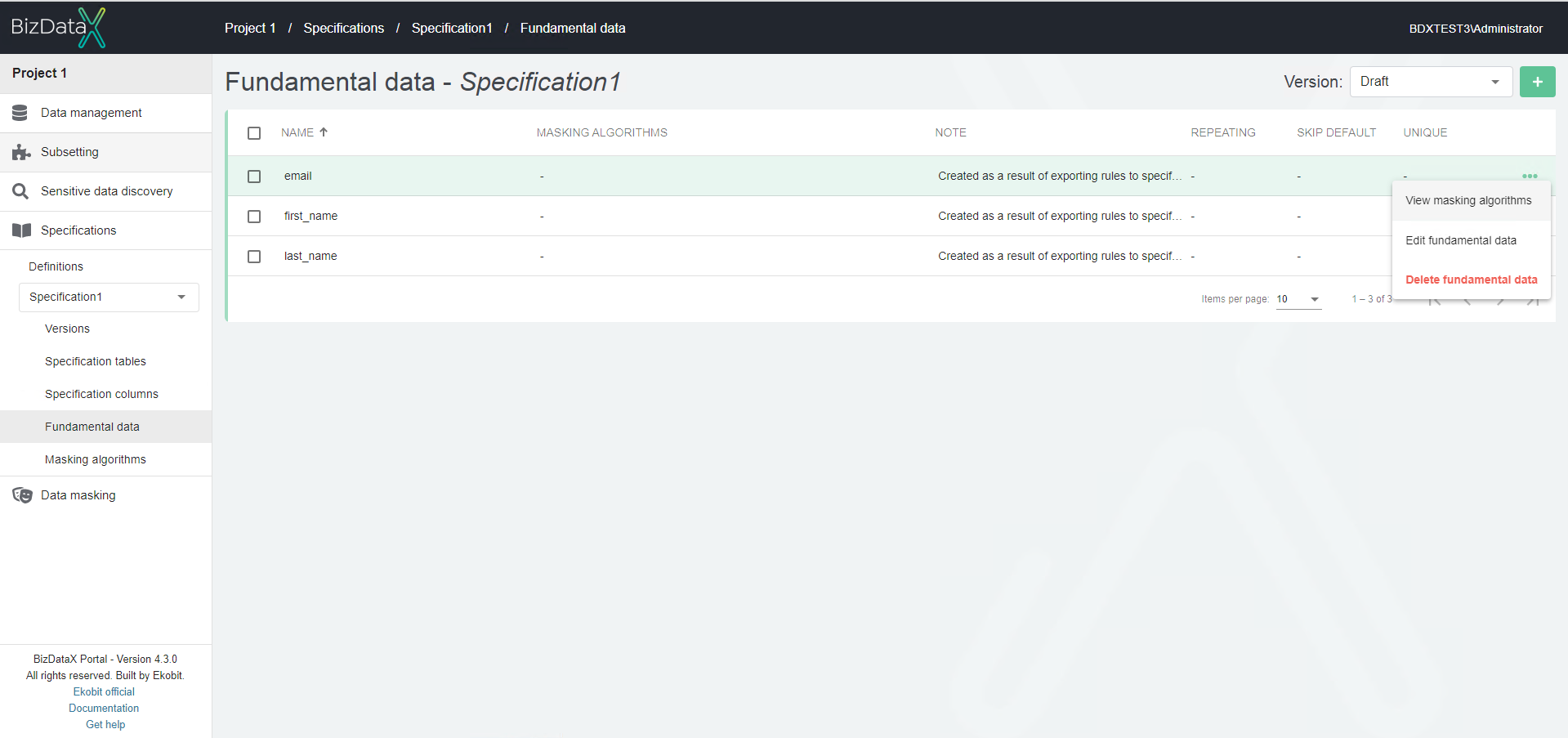Select View masking algorithms menu item
1568x738 pixels.
click(1471, 200)
